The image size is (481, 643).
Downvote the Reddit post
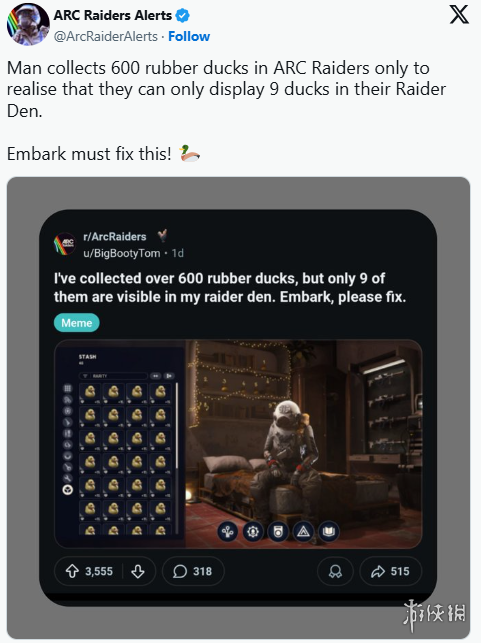[x=138, y=571]
